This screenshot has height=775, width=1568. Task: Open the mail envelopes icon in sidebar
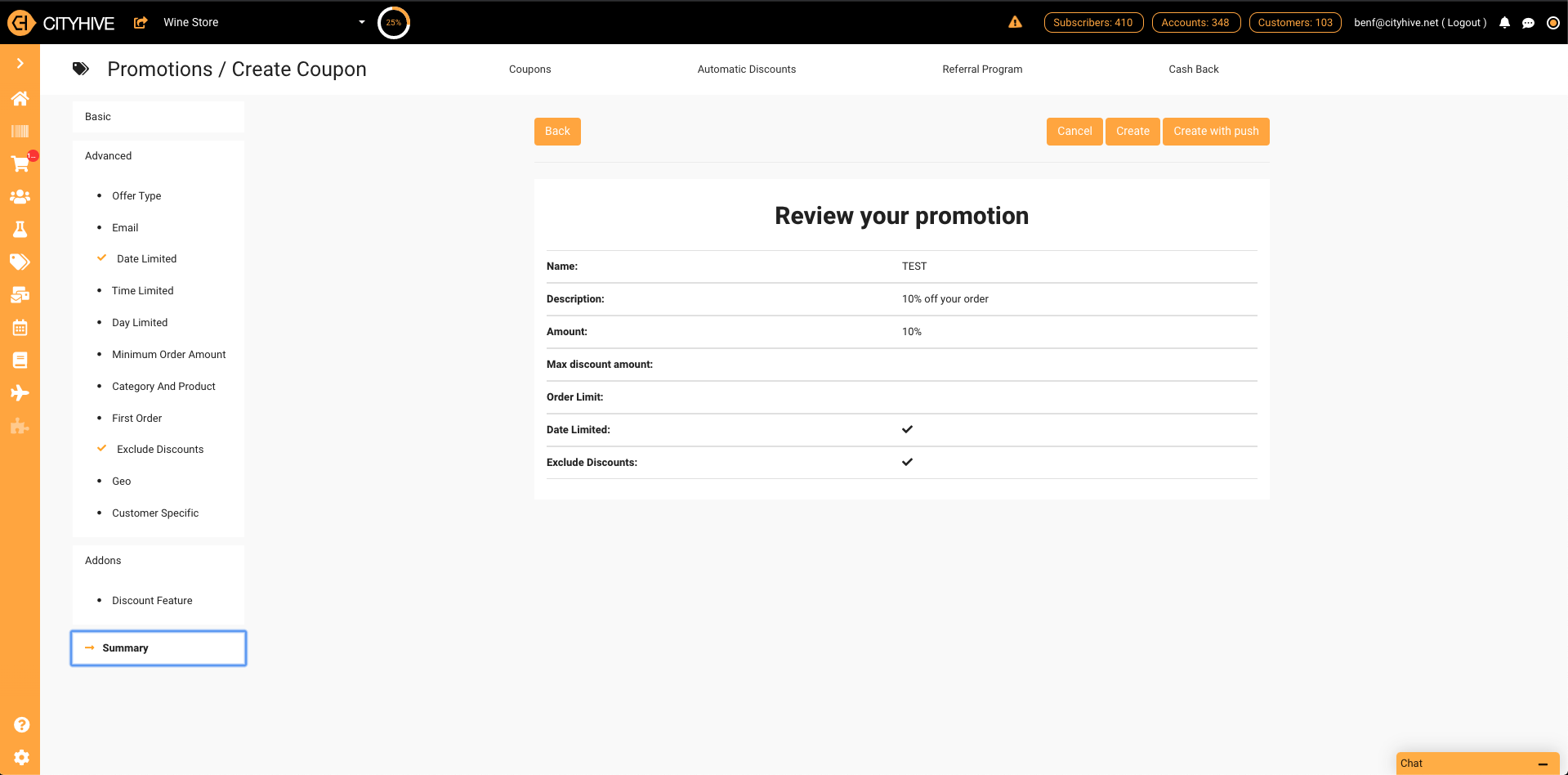pos(20,294)
